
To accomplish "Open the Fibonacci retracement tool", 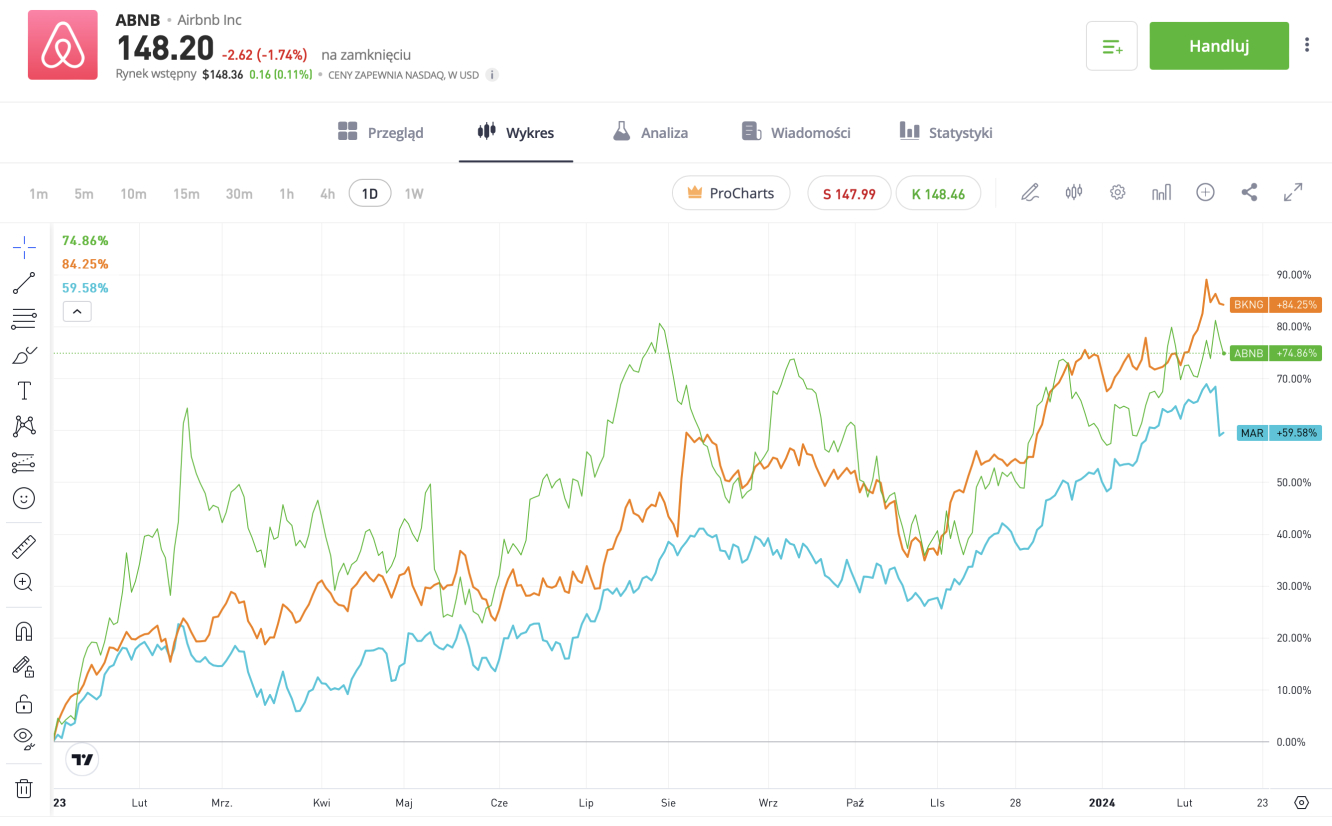I will 24,319.
